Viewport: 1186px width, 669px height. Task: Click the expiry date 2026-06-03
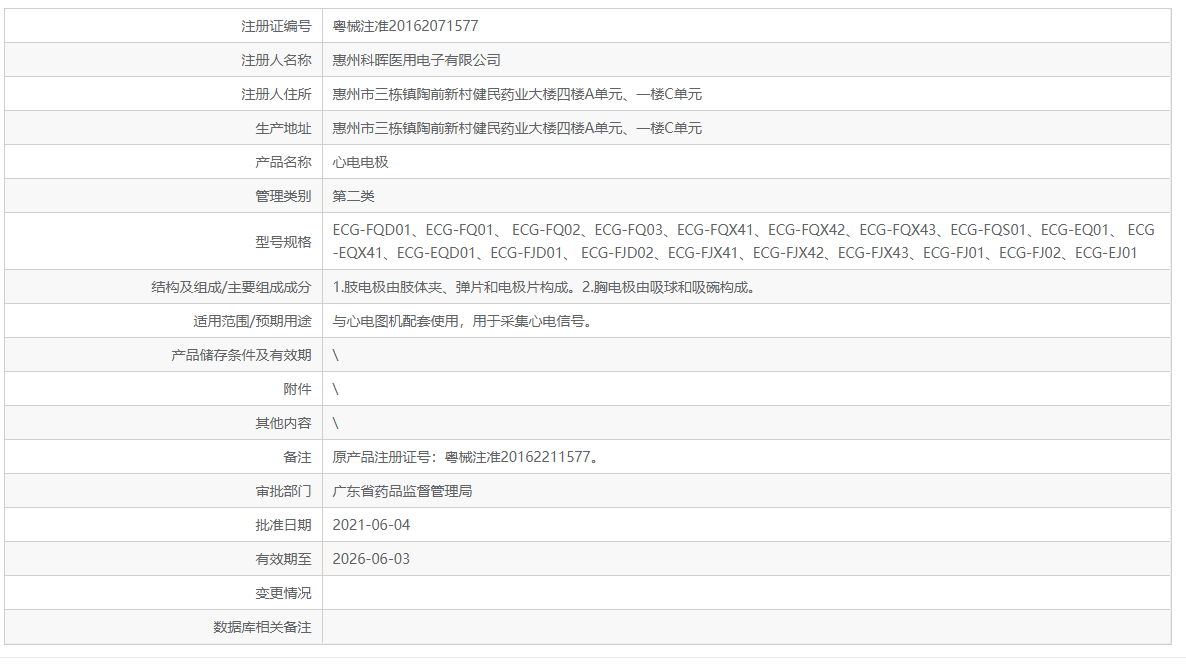coord(371,559)
